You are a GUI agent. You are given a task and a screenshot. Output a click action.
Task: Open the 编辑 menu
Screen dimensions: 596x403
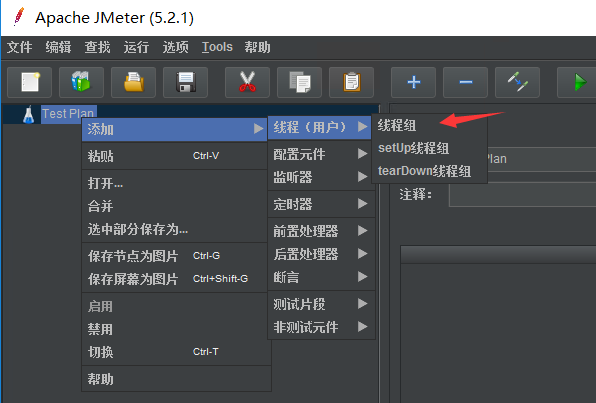pyautogui.click(x=59, y=47)
